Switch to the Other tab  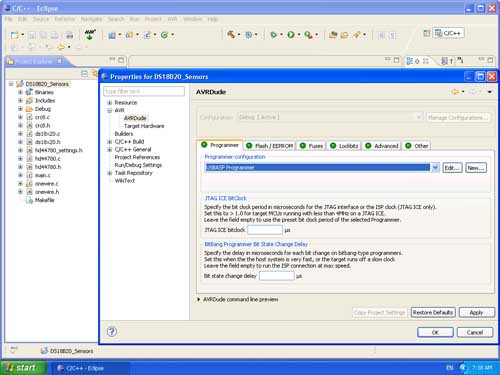tap(417, 146)
